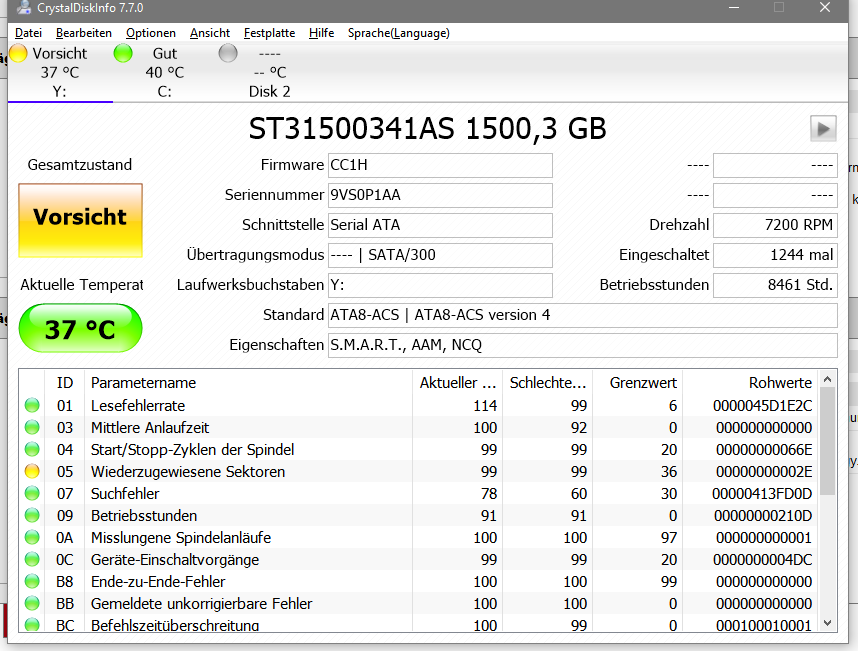Screen dimensions: 858x651
Task: Click the Lesefehlerrate parameter name
Action: tap(138, 406)
